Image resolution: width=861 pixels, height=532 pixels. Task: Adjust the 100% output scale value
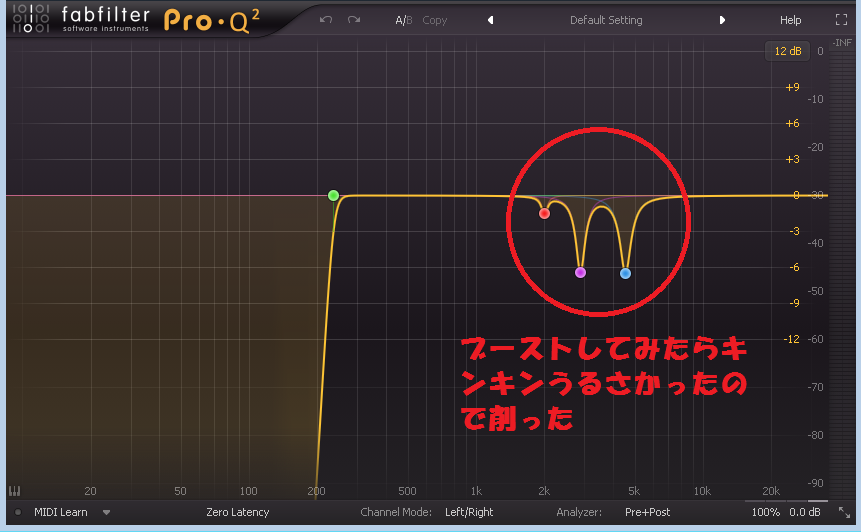click(x=765, y=512)
